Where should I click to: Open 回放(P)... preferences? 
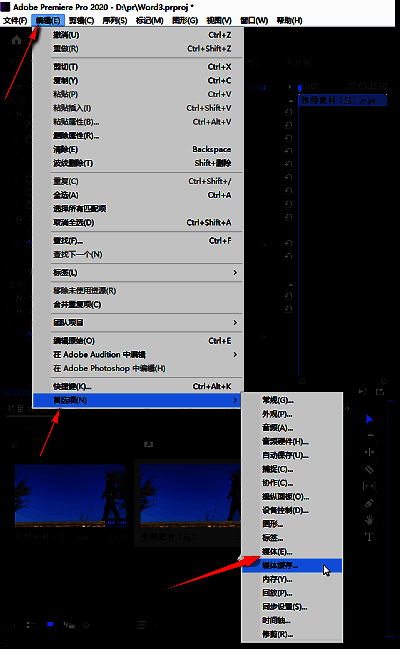292,593
